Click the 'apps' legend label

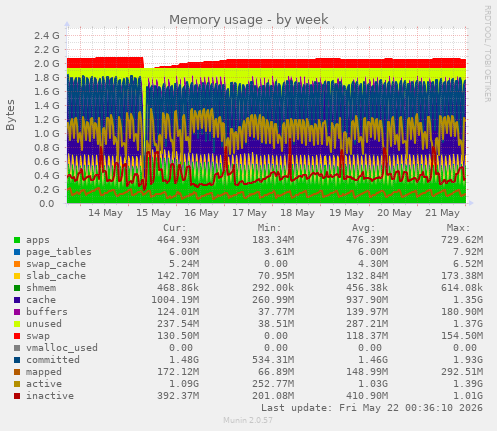[x=38, y=240]
